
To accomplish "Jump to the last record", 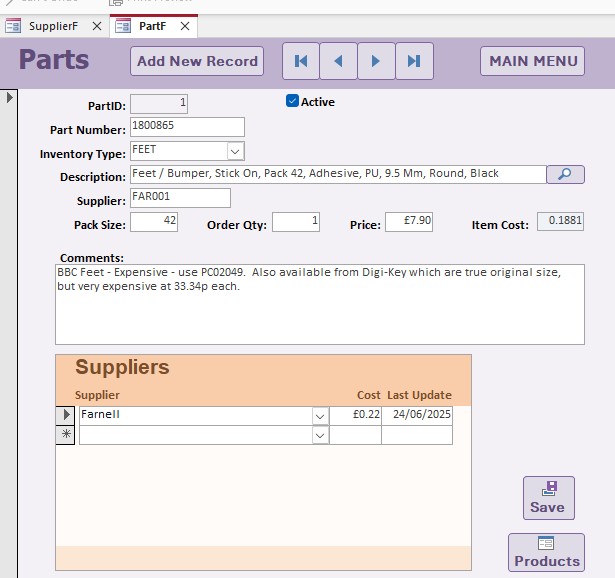I will 414,61.
